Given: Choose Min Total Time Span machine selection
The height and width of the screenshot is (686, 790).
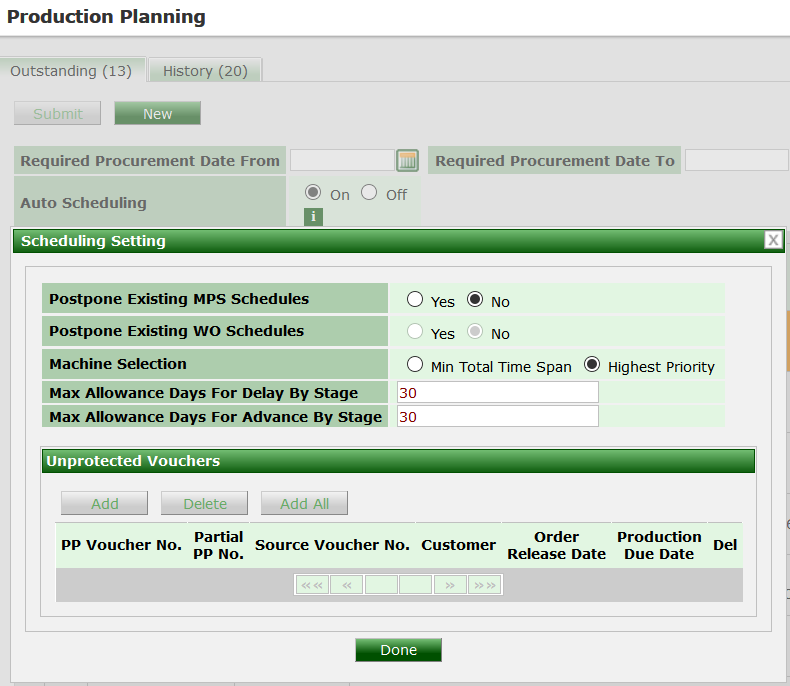Looking at the screenshot, I should (x=415, y=365).
